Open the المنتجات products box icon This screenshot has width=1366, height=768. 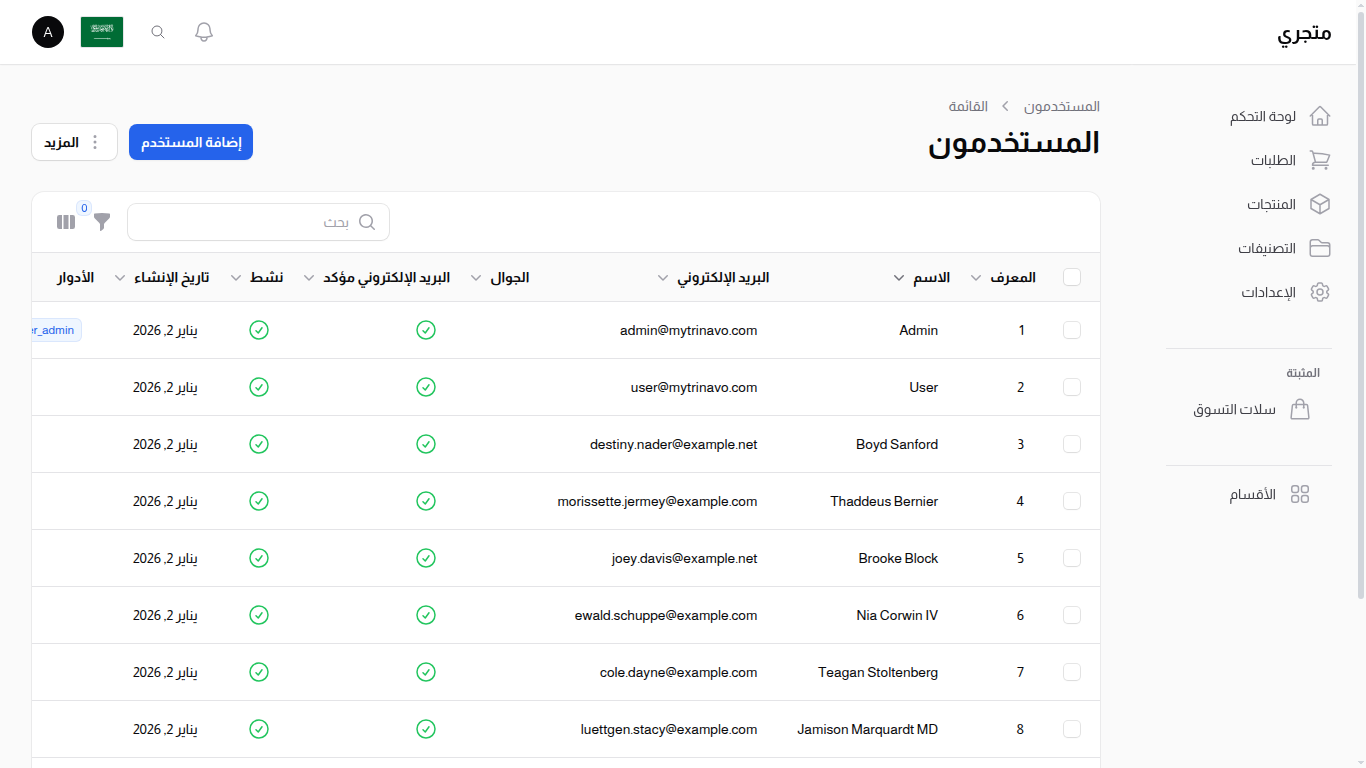pyautogui.click(x=1320, y=204)
